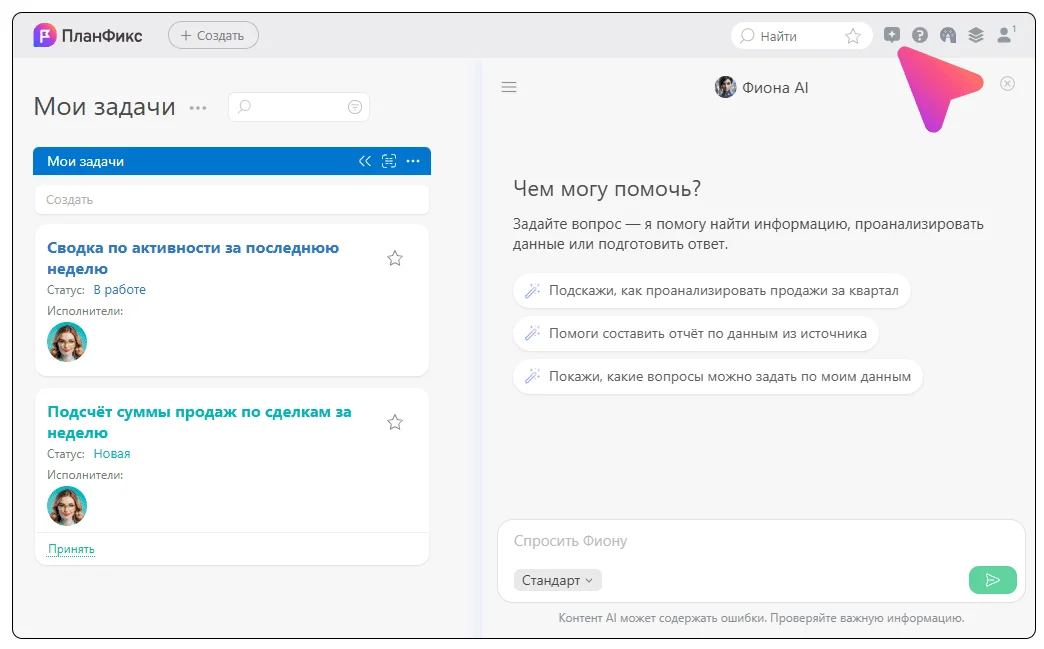The image size is (1044, 649).
Task: Open the three-dot menu in blue column header
Action: [x=413, y=161]
